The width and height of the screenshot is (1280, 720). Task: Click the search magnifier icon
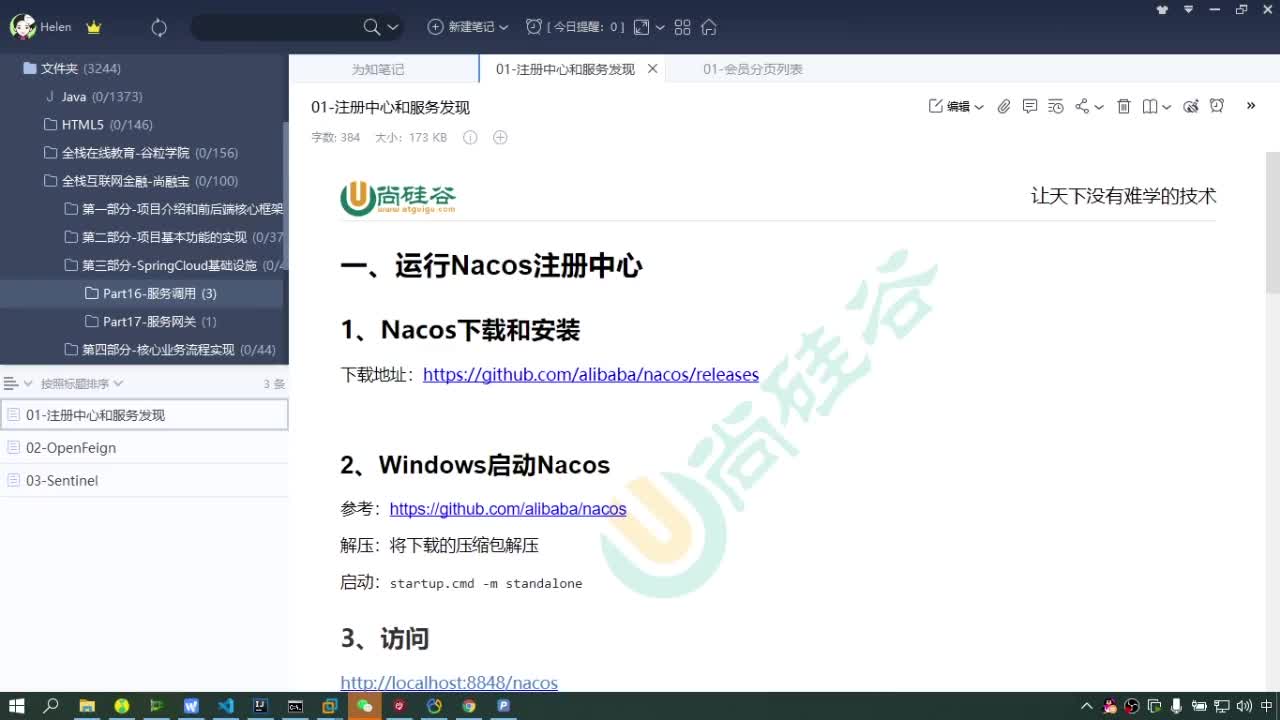click(x=372, y=27)
